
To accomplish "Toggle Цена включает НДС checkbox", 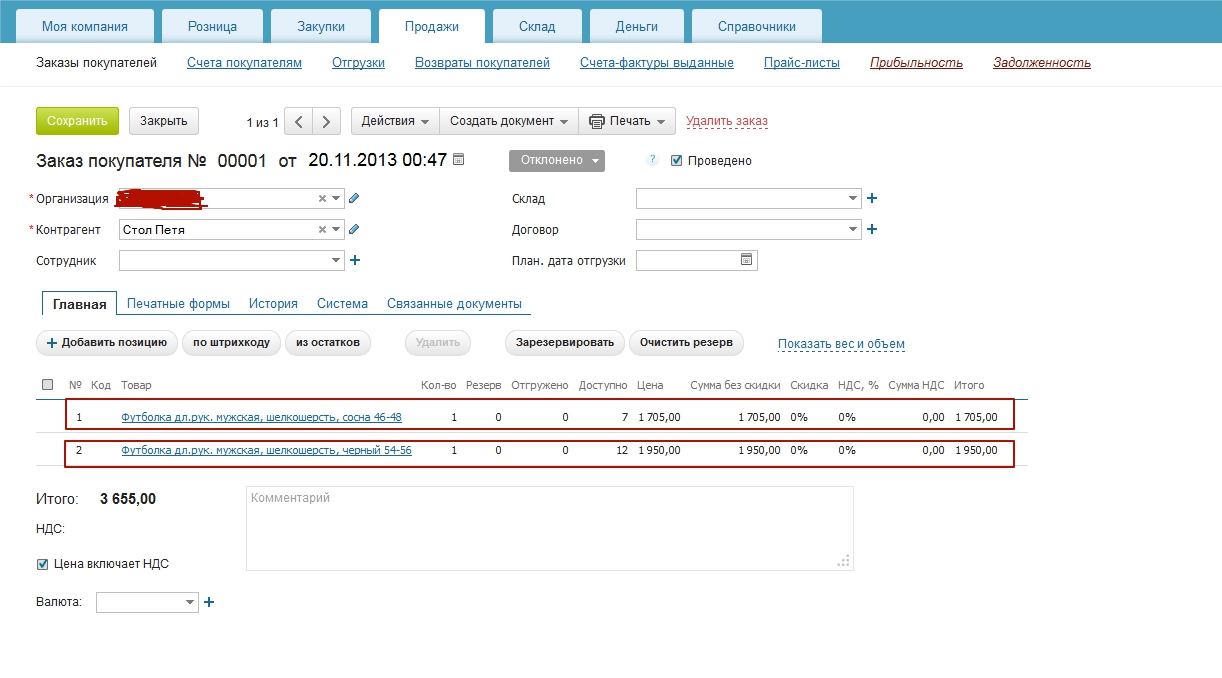I will (43, 564).
